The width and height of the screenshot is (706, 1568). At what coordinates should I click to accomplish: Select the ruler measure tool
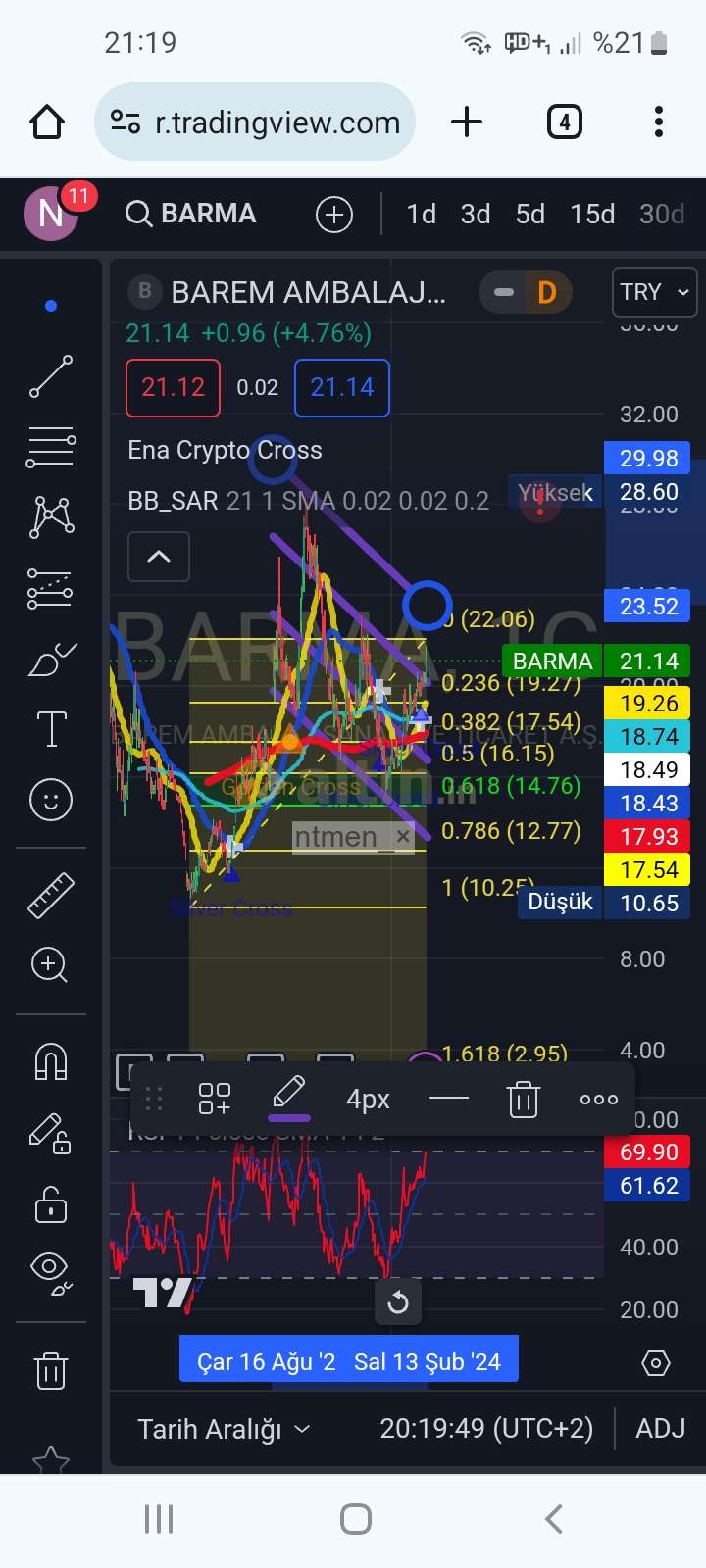click(51, 894)
